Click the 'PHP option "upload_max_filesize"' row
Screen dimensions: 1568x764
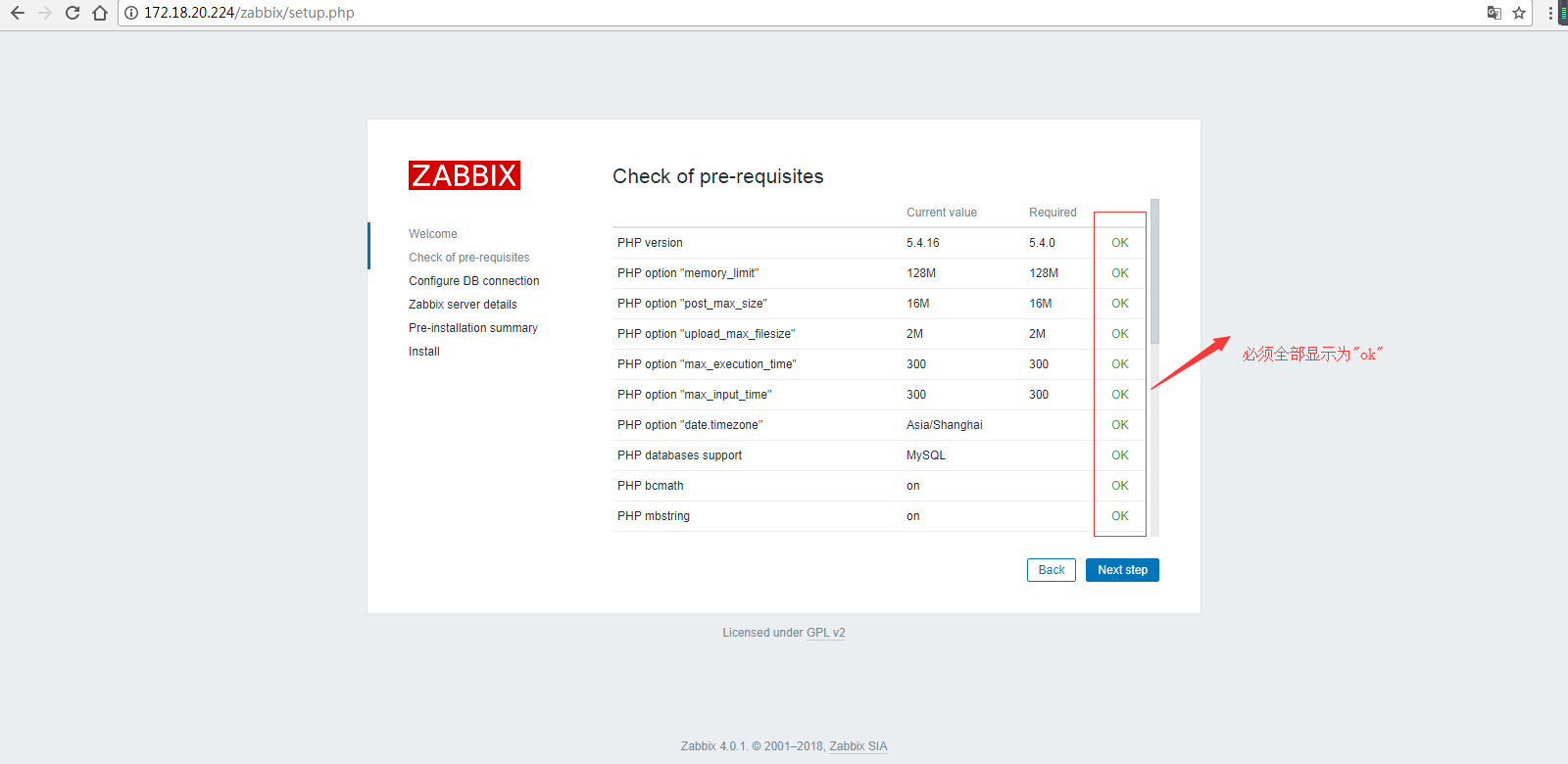click(881, 334)
